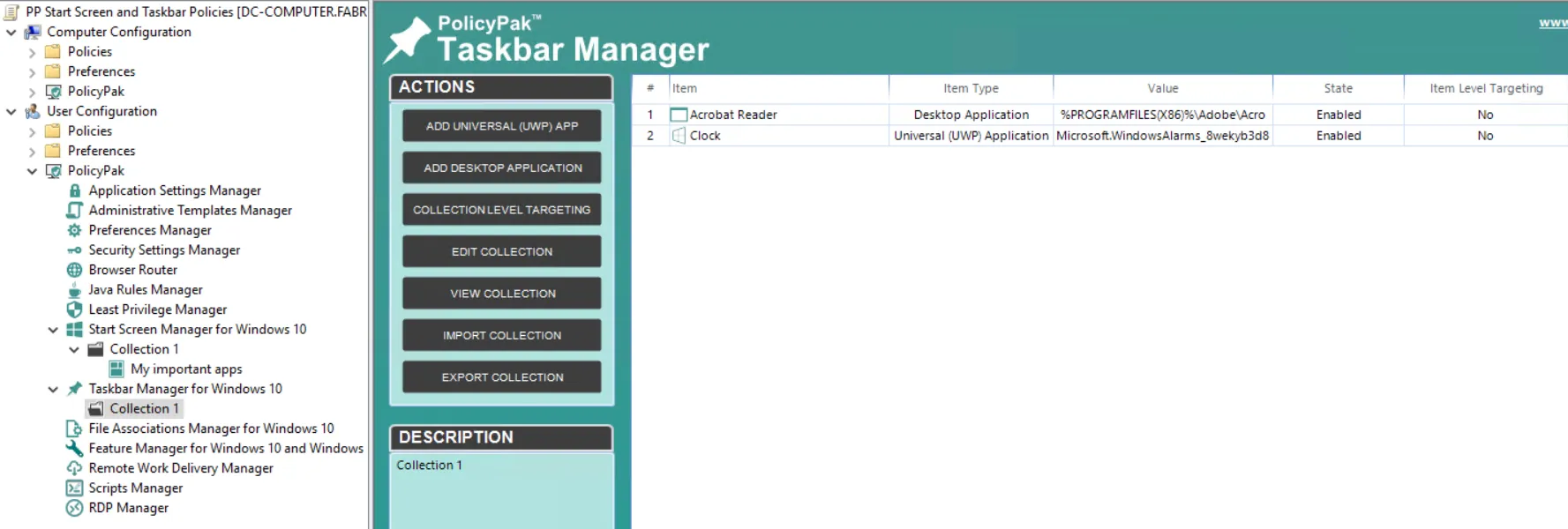Viewport: 1568px width, 529px height.
Task: Click the Import Collection button
Action: (x=502, y=335)
